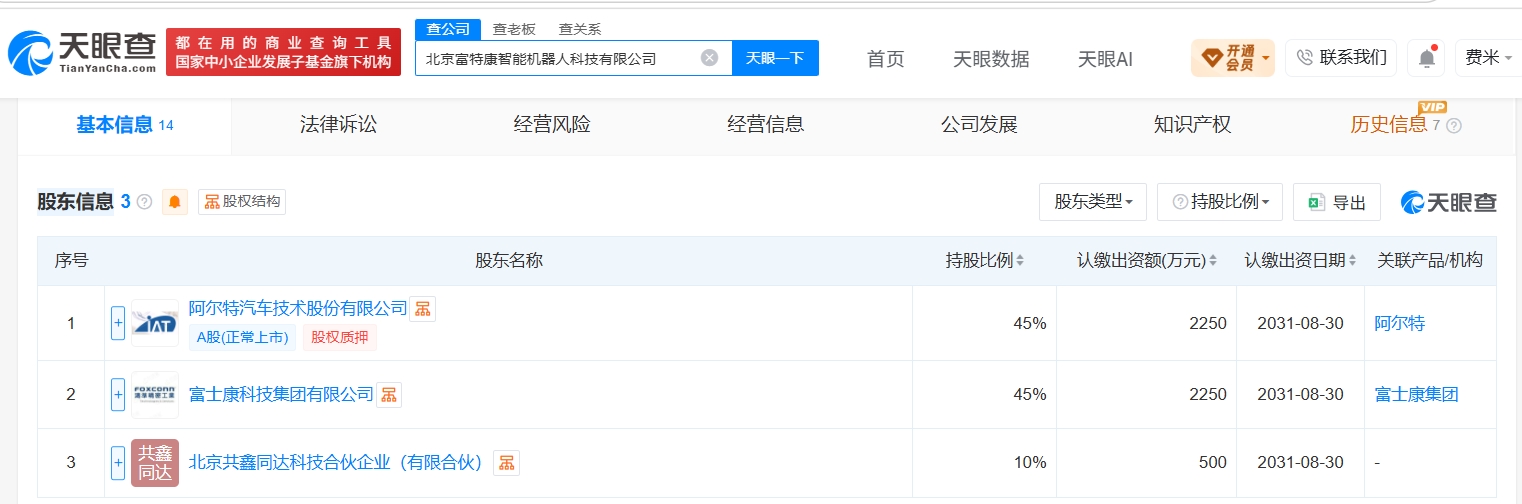Switch to the 公司发展 tab
The height and width of the screenshot is (504, 1522).
979,125
